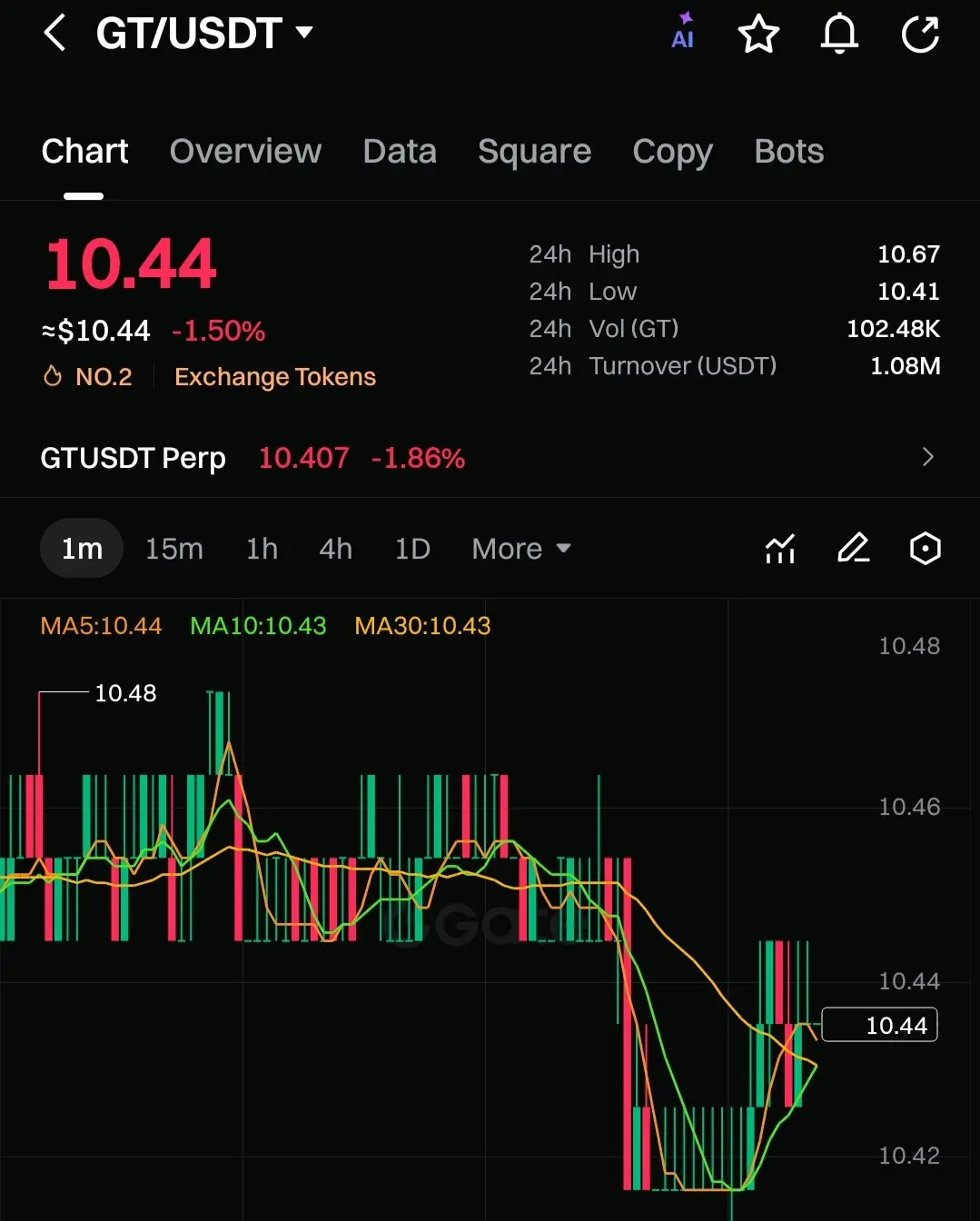Tap the 10.42 price axis label
The height and width of the screenshot is (1221, 980).
coord(909,1156)
